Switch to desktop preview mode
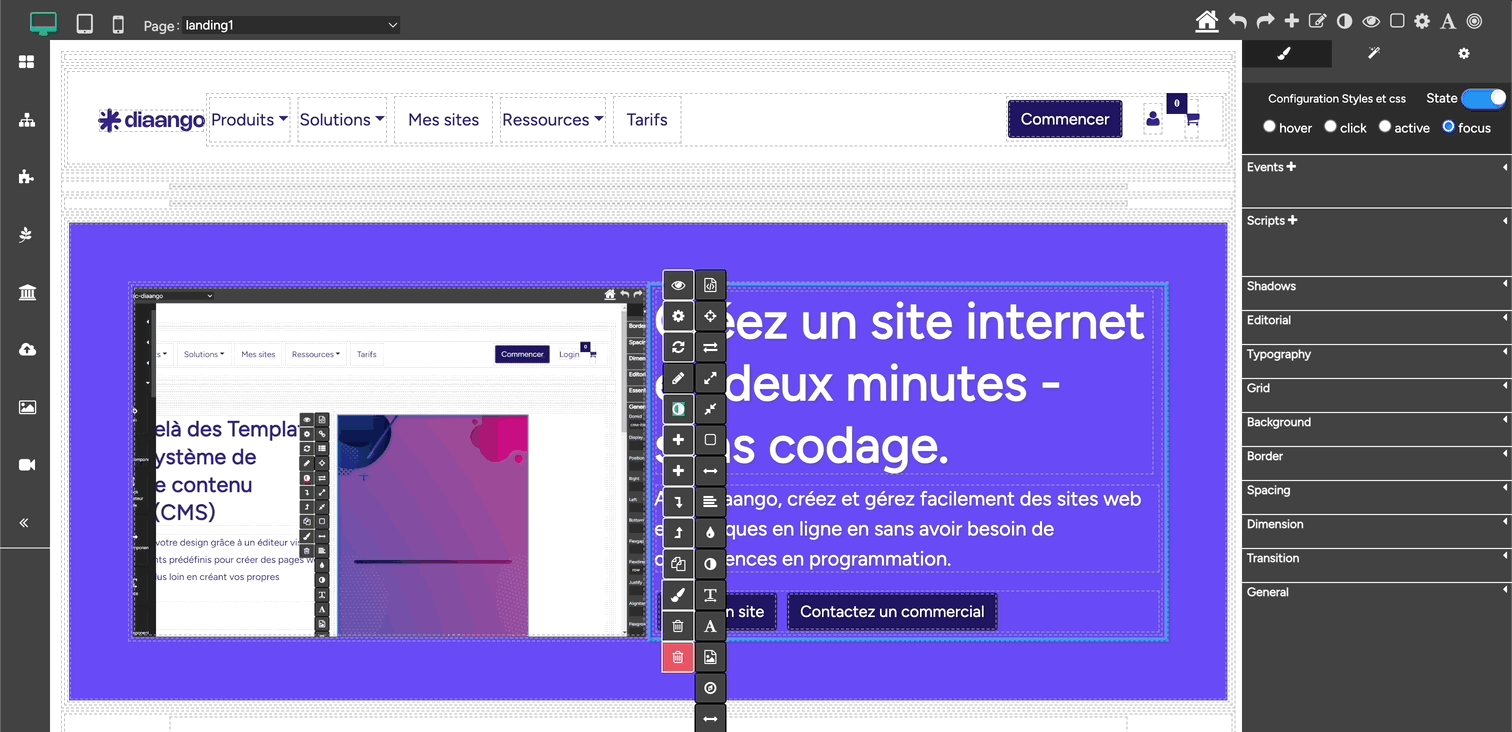1512x732 pixels. [43, 23]
